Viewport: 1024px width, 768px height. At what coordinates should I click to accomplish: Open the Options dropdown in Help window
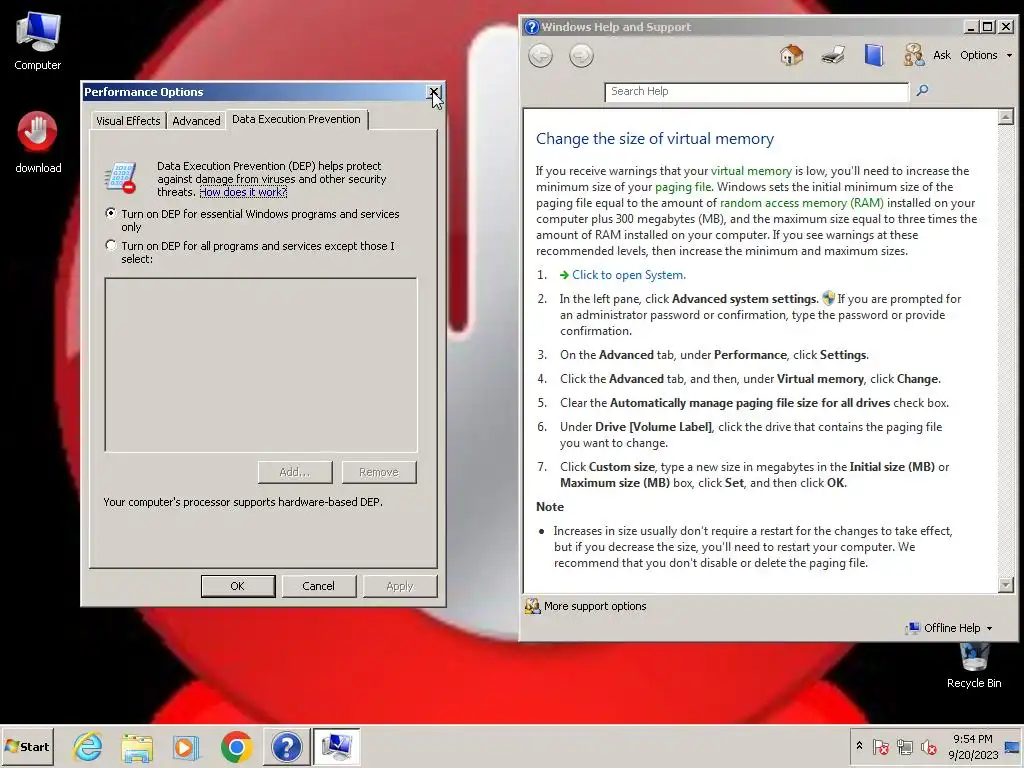point(985,56)
